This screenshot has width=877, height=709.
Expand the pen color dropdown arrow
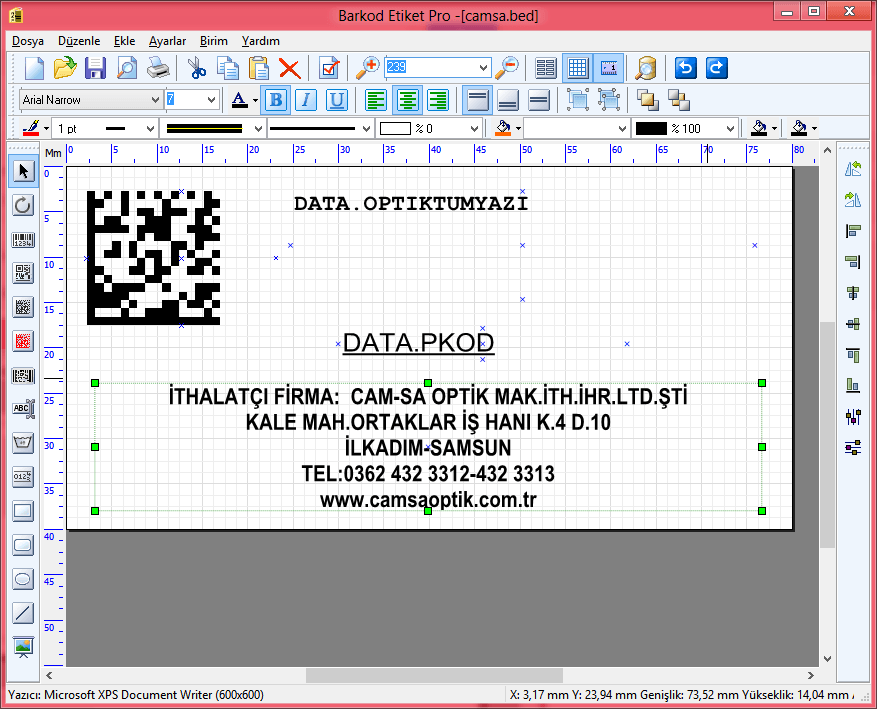click(46, 129)
